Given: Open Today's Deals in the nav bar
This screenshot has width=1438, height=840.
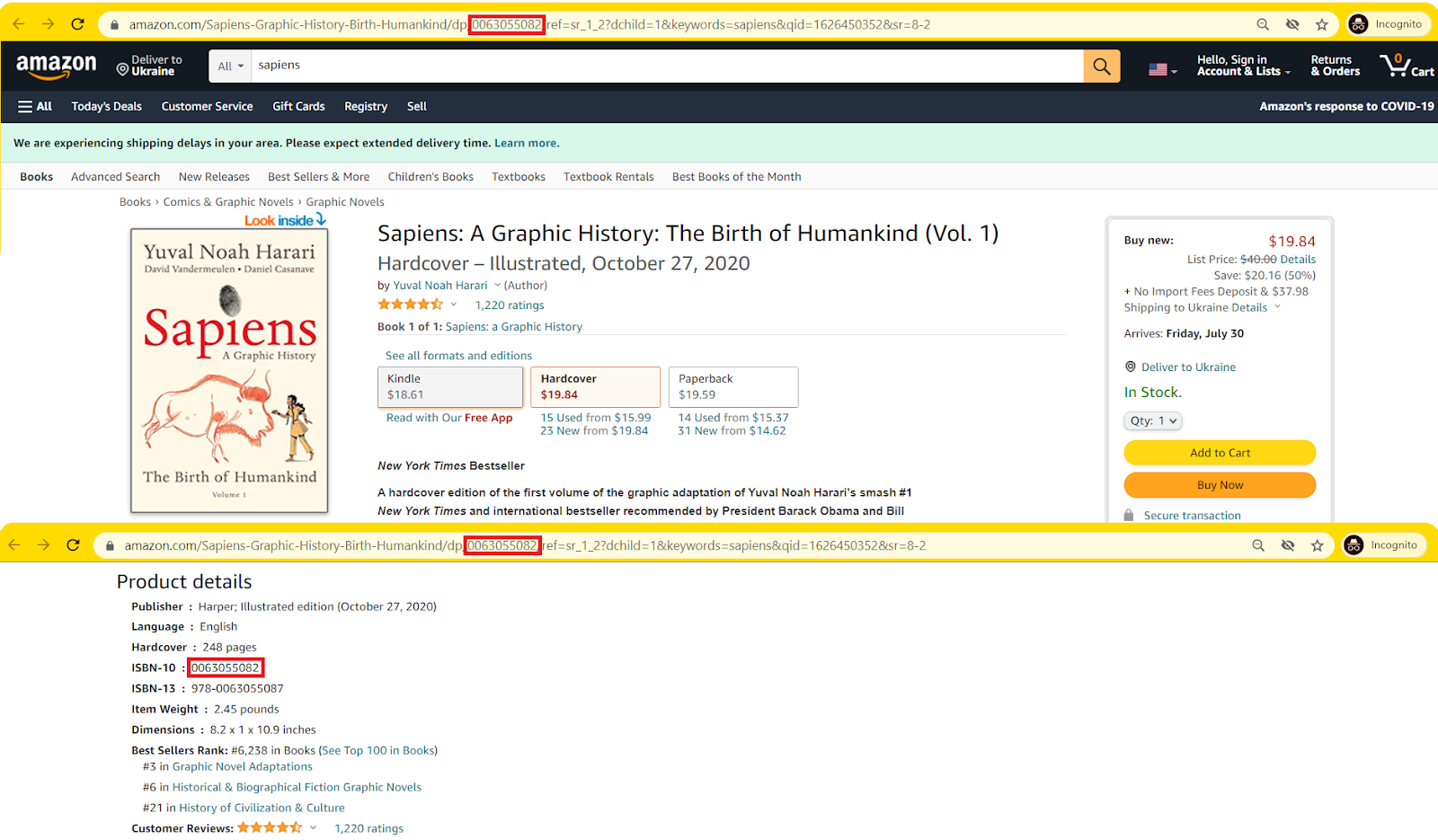Looking at the screenshot, I should coord(107,106).
